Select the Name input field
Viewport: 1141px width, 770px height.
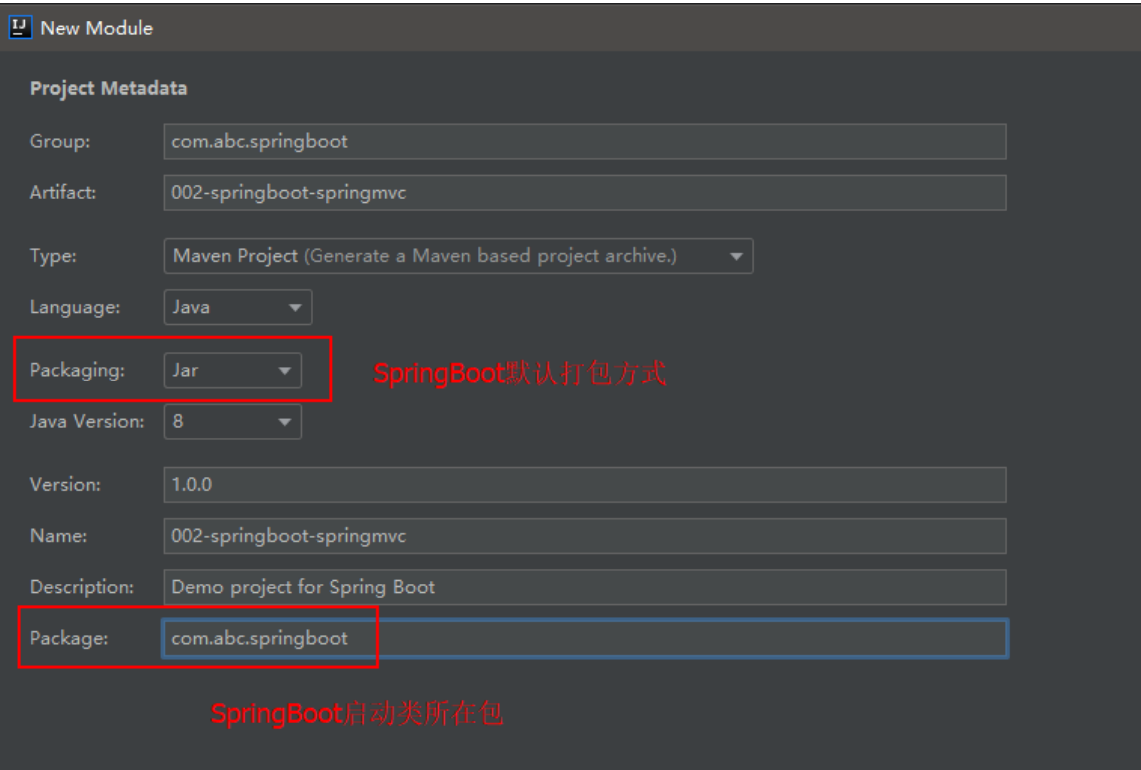(585, 536)
